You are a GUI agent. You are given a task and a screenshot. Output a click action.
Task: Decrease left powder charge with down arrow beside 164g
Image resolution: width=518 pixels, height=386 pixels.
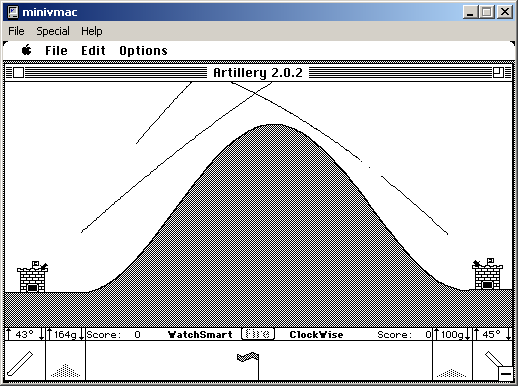(x=82, y=334)
